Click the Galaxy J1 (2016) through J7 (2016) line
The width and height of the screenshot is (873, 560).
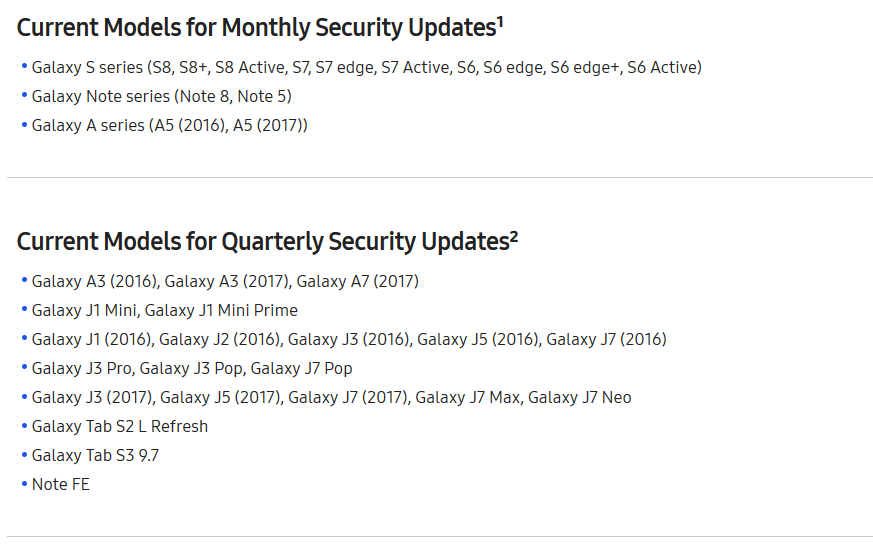[349, 339]
